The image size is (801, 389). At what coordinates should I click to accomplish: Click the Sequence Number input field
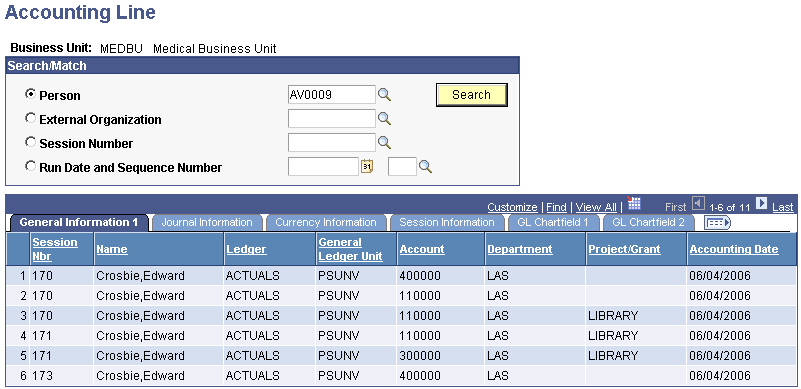click(x=403, y=167)
